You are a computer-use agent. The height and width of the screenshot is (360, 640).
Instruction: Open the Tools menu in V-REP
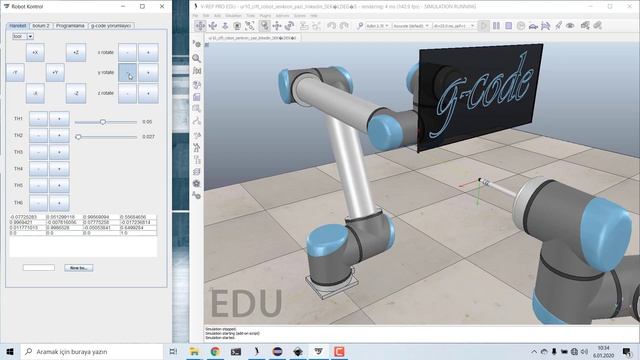point(250,16)
